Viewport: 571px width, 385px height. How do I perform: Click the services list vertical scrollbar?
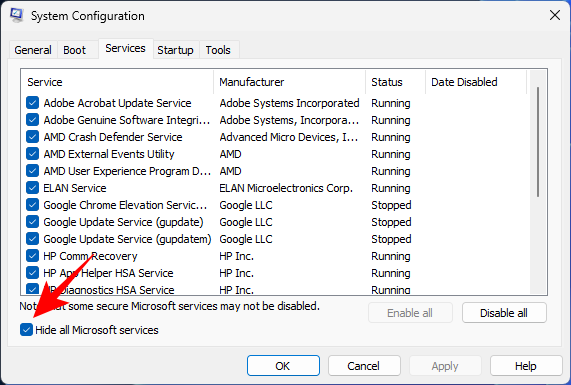tap(538, 142)
